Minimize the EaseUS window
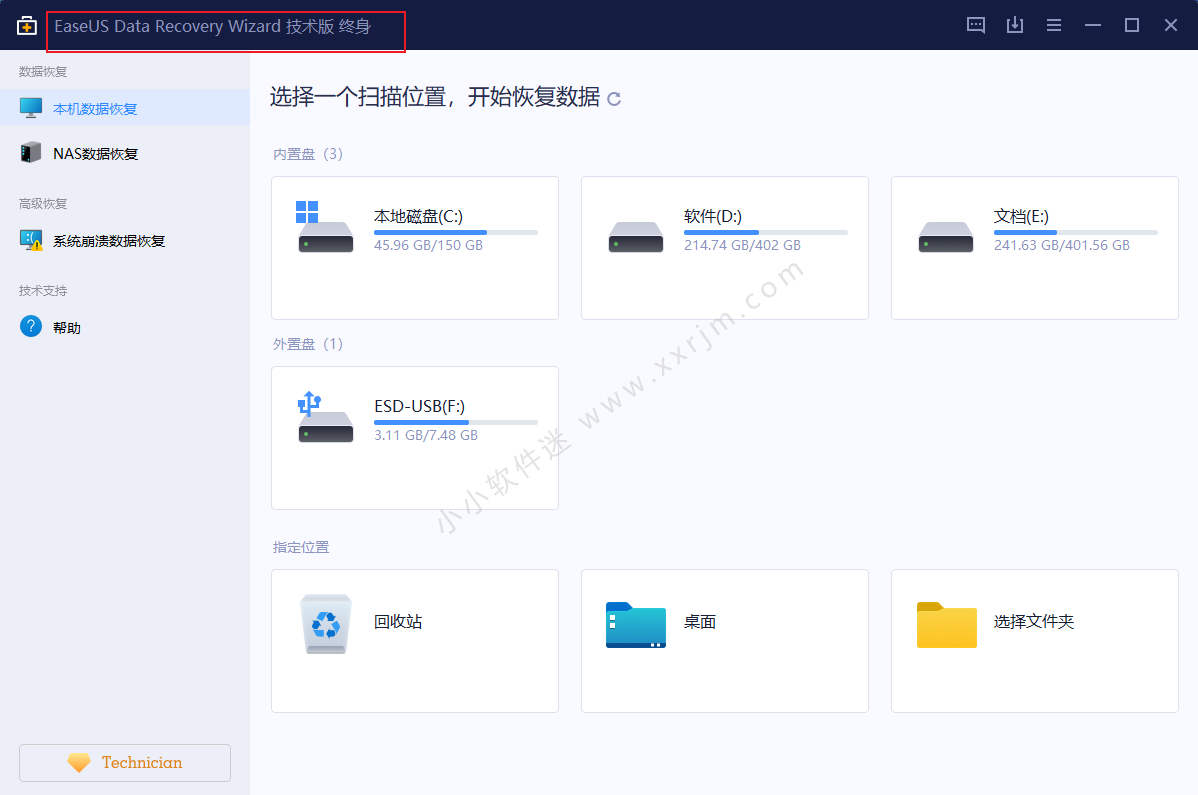The width and height of the screenshot is (1198, 795). (x=1093, y=25)
